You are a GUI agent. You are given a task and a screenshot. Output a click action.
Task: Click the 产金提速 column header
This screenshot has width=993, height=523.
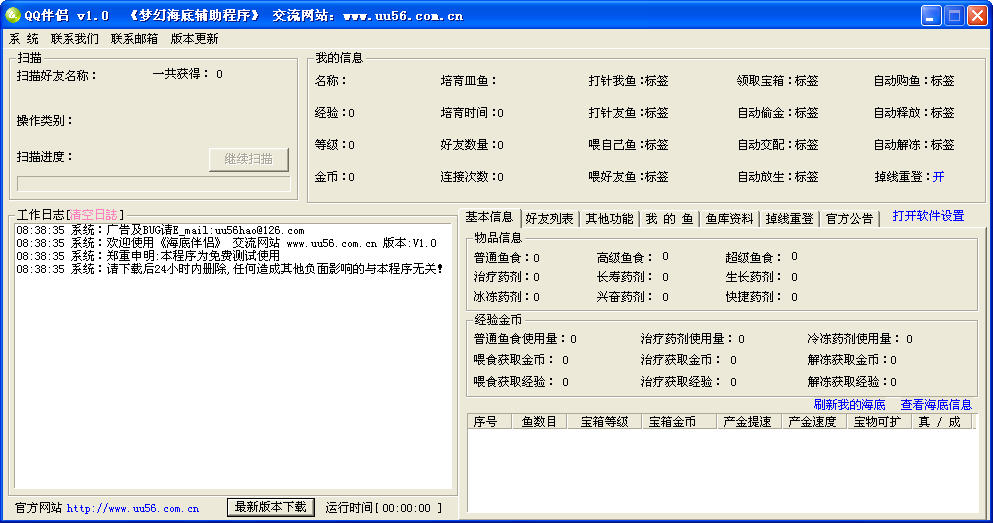click(749, 422)
